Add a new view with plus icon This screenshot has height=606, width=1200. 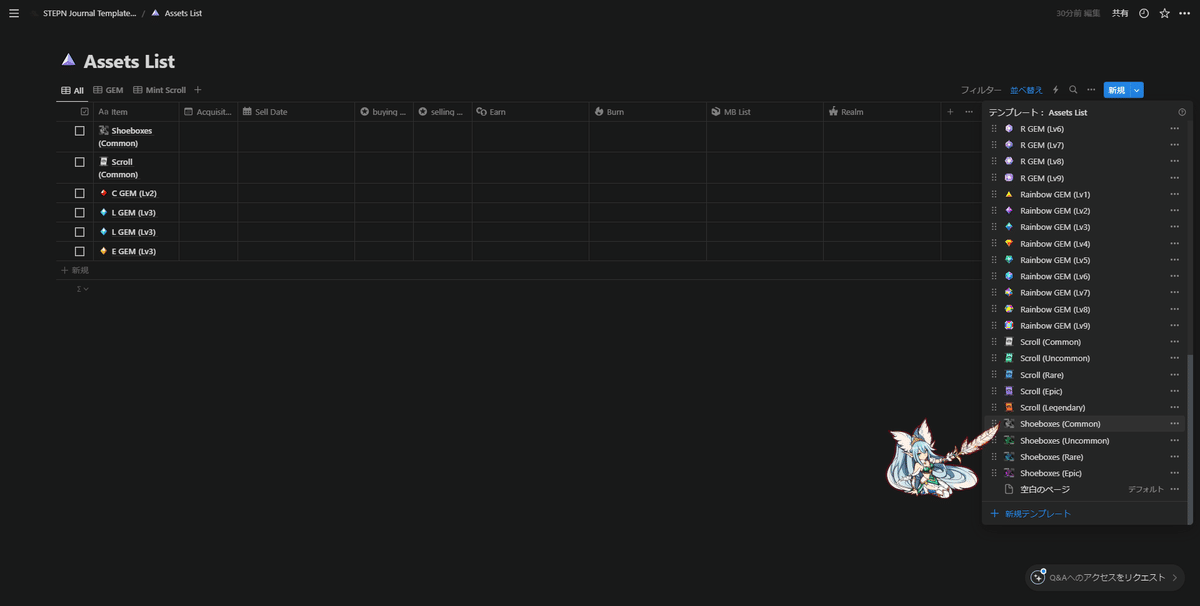(x=198, y=90)
